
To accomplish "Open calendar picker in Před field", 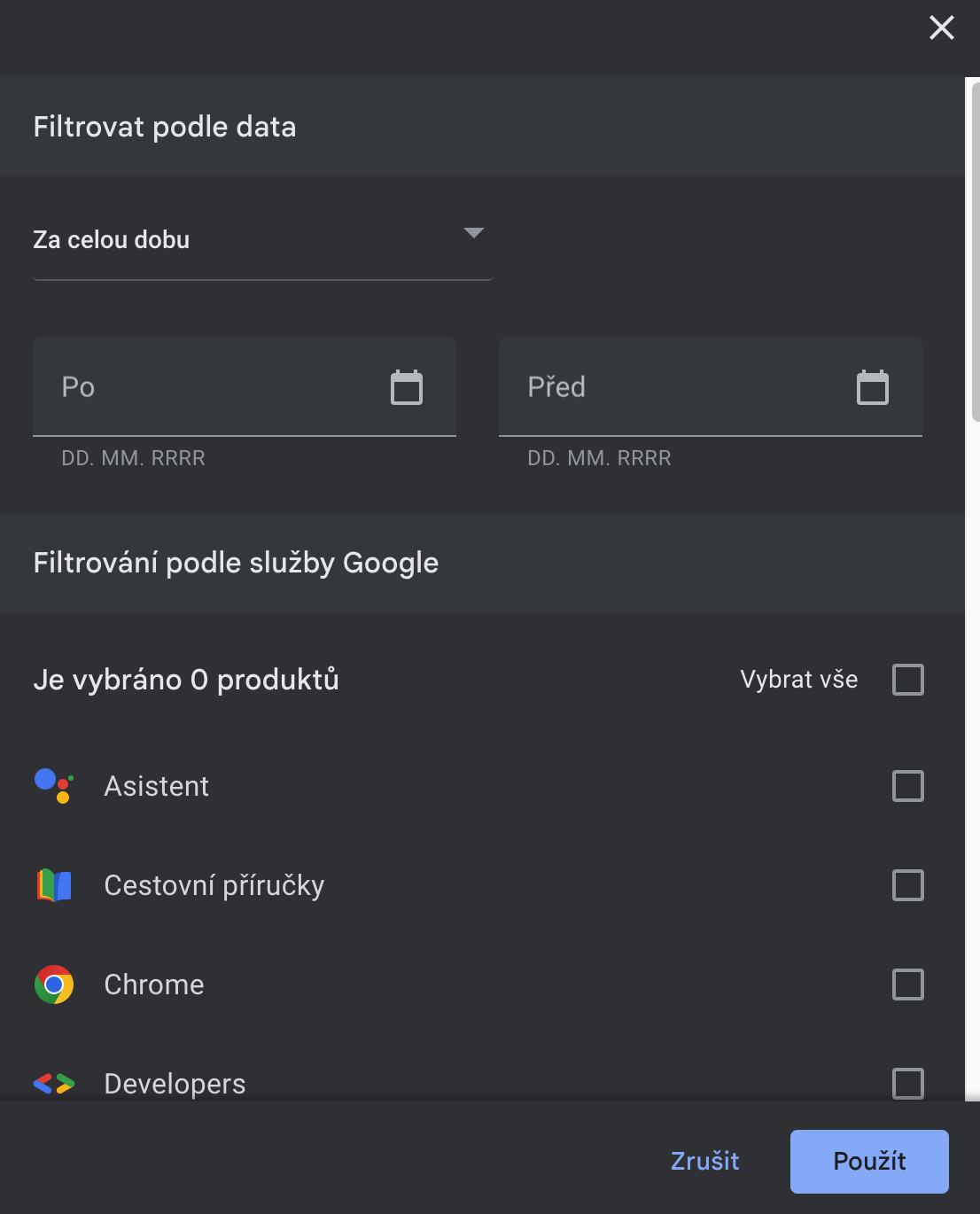I will pyautogui.click(x=873, y=387).
